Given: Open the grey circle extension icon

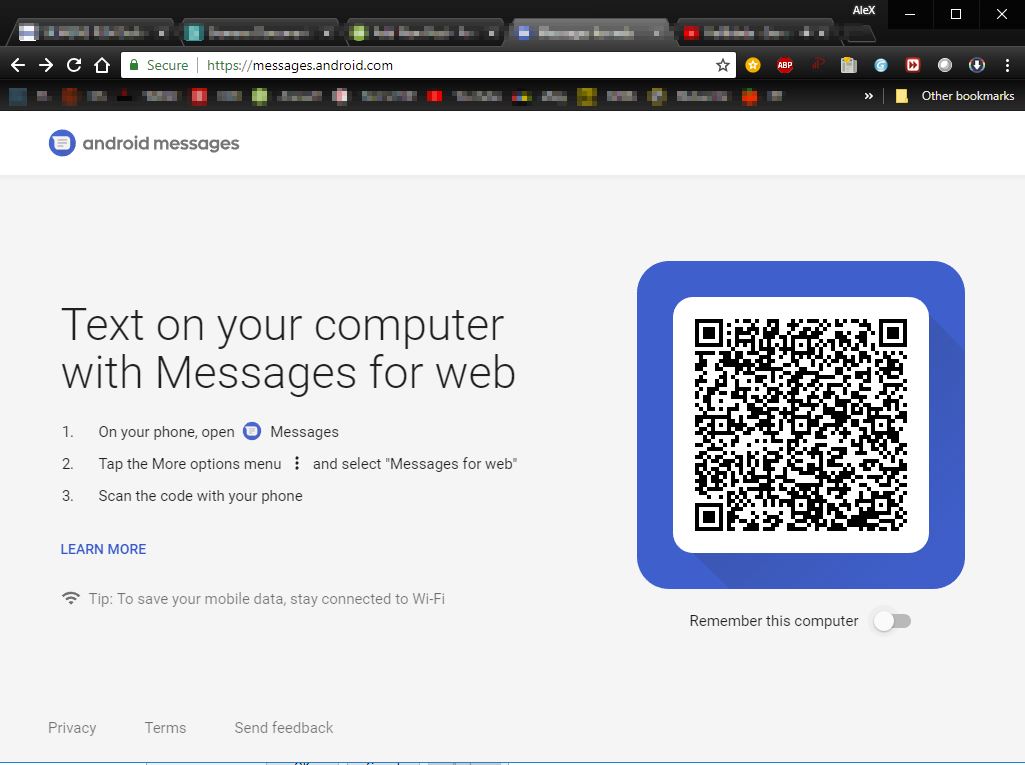Looking at the screenshot, I should (945, 65).
